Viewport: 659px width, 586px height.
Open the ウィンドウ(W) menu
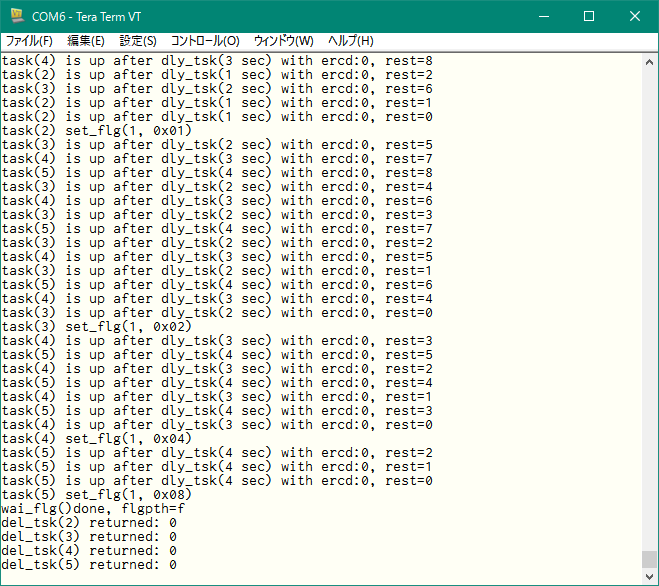pos(283,41)
